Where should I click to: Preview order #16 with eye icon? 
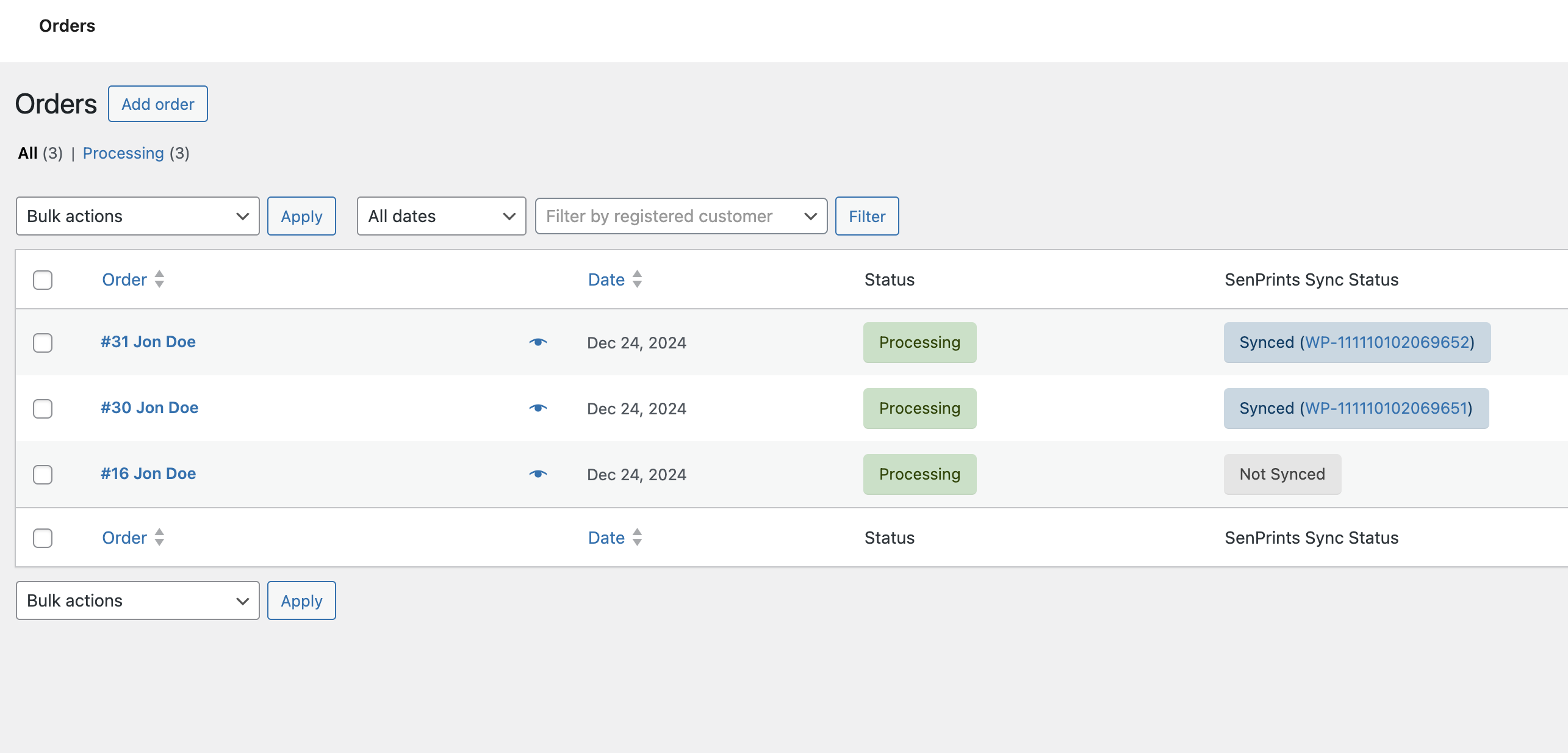point(538,474)
